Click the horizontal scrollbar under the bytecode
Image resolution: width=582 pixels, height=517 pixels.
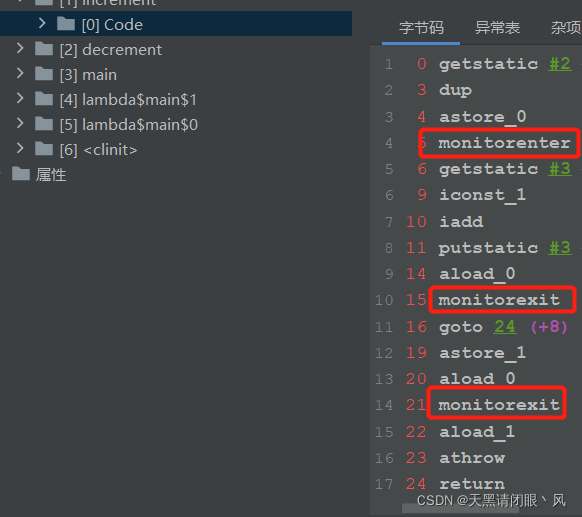click(x=460, y=509)
